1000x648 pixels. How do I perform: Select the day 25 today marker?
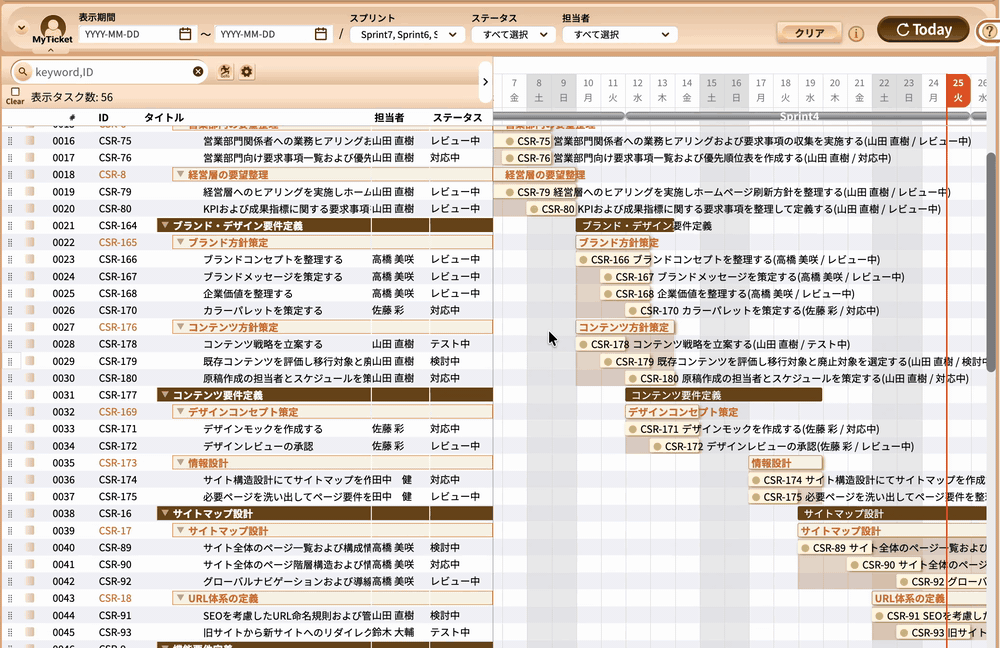tap(958, 90)
